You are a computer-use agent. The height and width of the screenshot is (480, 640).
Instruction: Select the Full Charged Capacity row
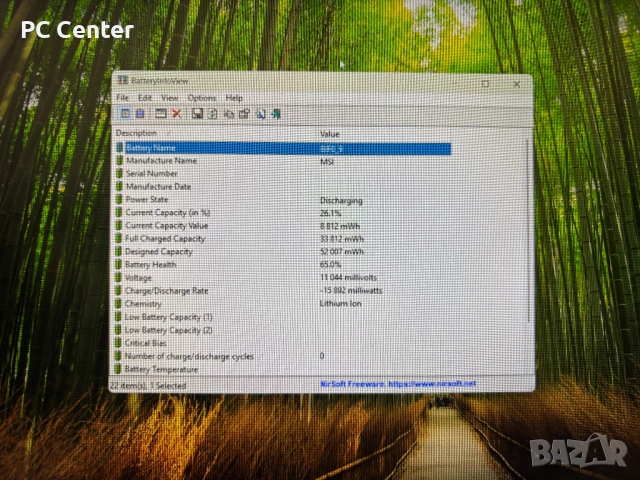coord(165,239)
